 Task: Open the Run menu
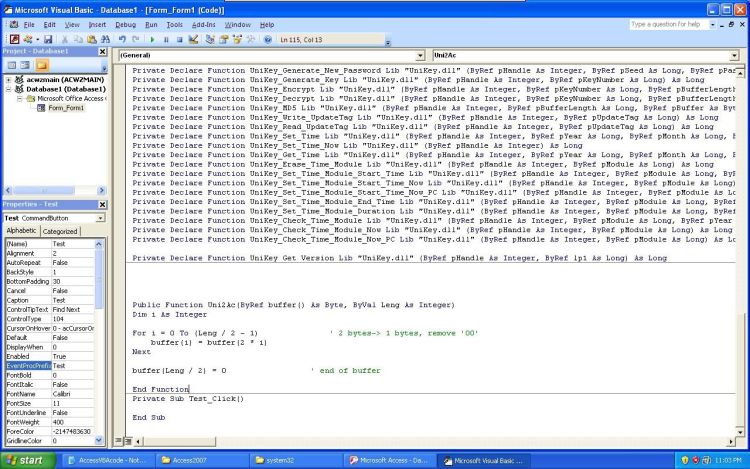coord(151,24)
